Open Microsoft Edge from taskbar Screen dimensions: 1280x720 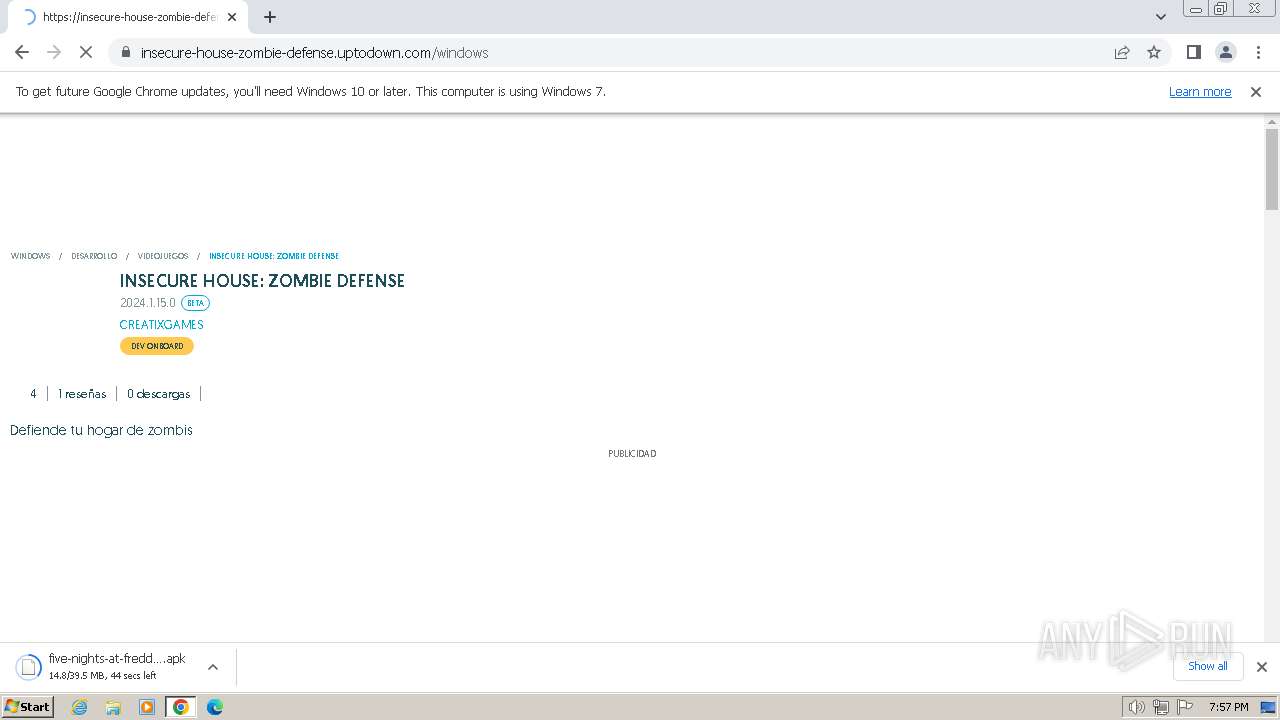[x=214, y=707]
